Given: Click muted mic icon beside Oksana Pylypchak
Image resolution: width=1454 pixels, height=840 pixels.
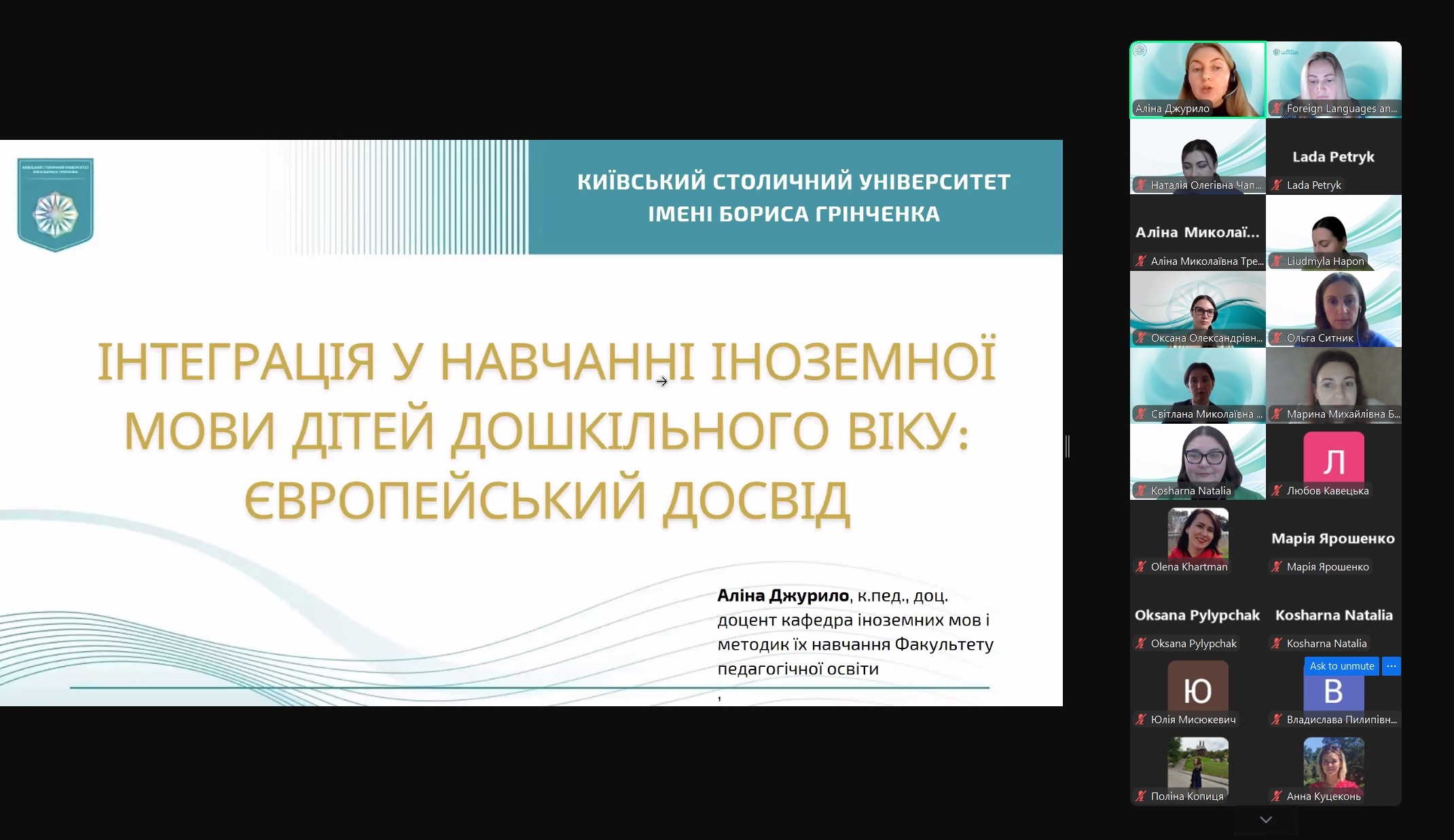Looking at the screenshot, I should click(1142, 643).
